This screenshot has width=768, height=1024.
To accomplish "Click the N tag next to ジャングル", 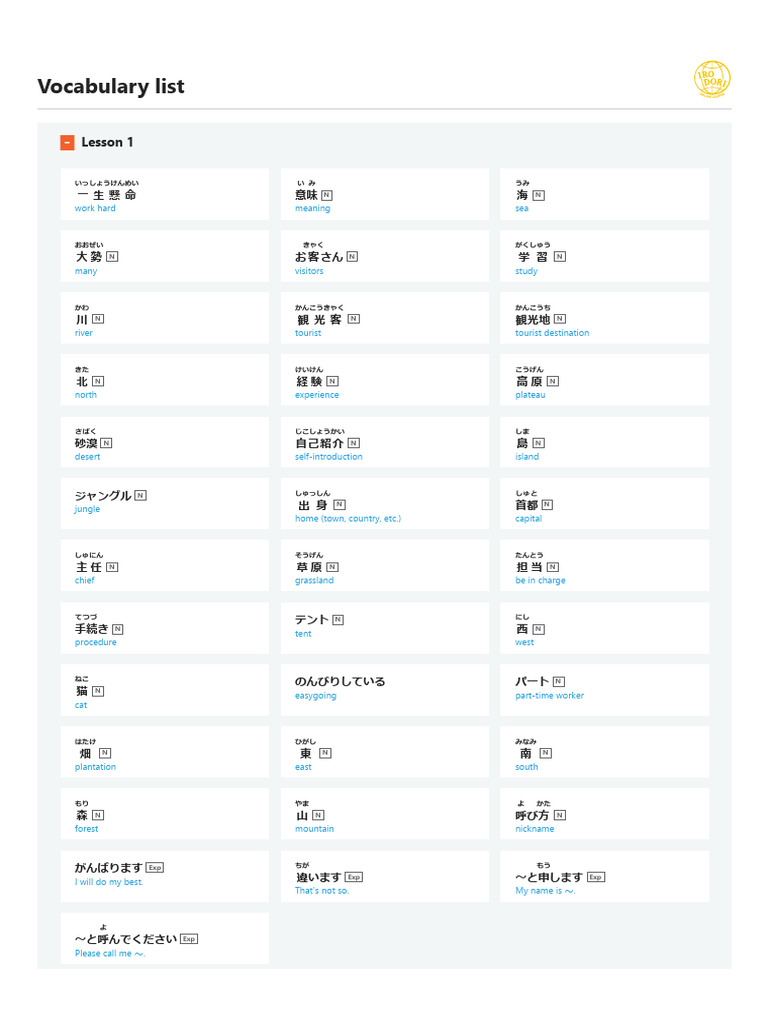I will point(140,495).
